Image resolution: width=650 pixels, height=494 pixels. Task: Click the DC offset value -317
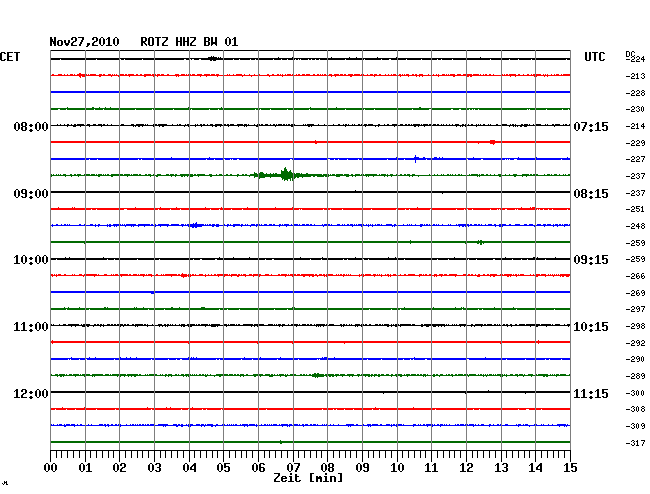point(635,443)
